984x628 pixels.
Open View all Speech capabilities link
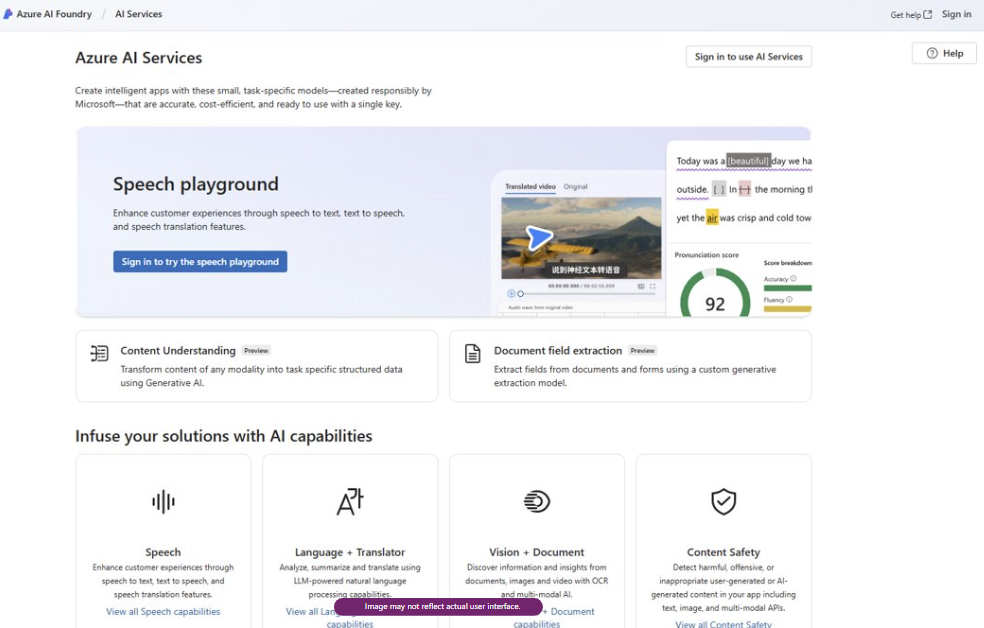[163, 611]
